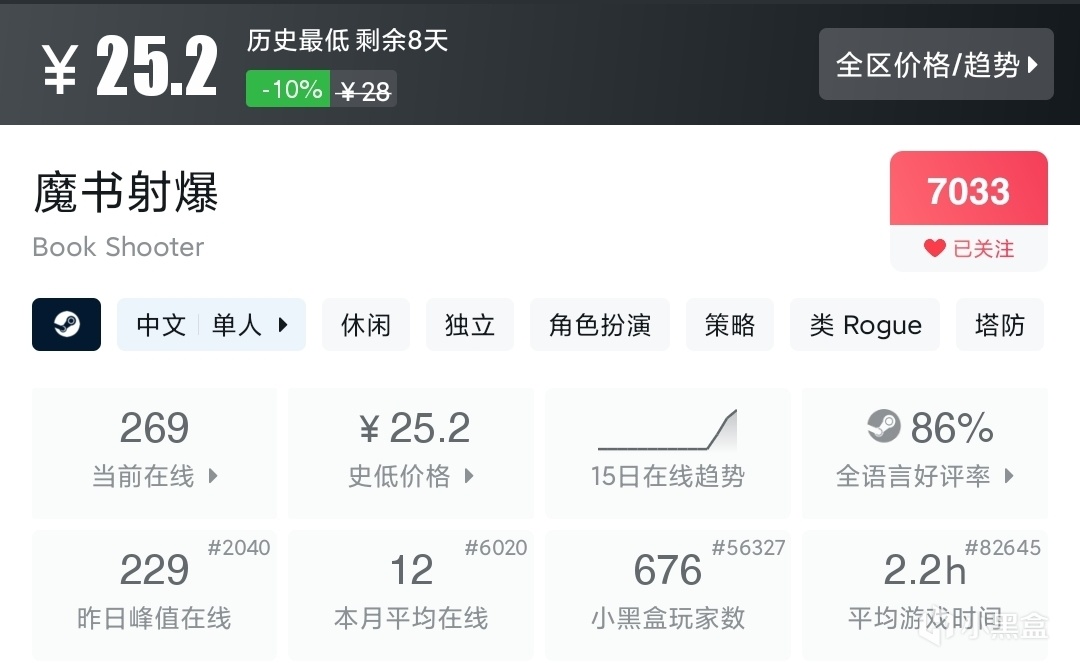Toggle the 已关注 follow status
Image resolution: width=1080 pixels, height=663 pixels.
[x=969, y=249]
